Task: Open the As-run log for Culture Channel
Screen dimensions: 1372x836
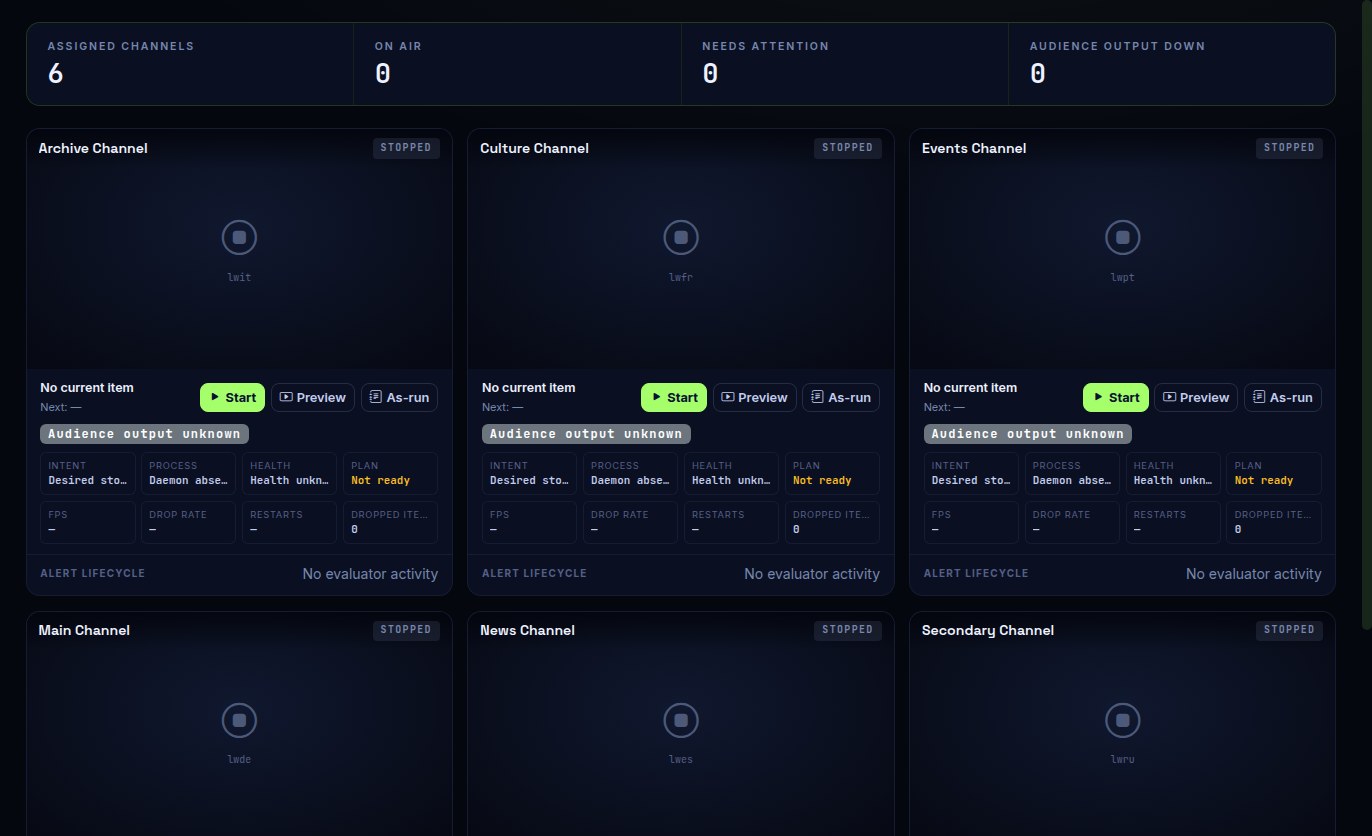Action: (841, 397)
